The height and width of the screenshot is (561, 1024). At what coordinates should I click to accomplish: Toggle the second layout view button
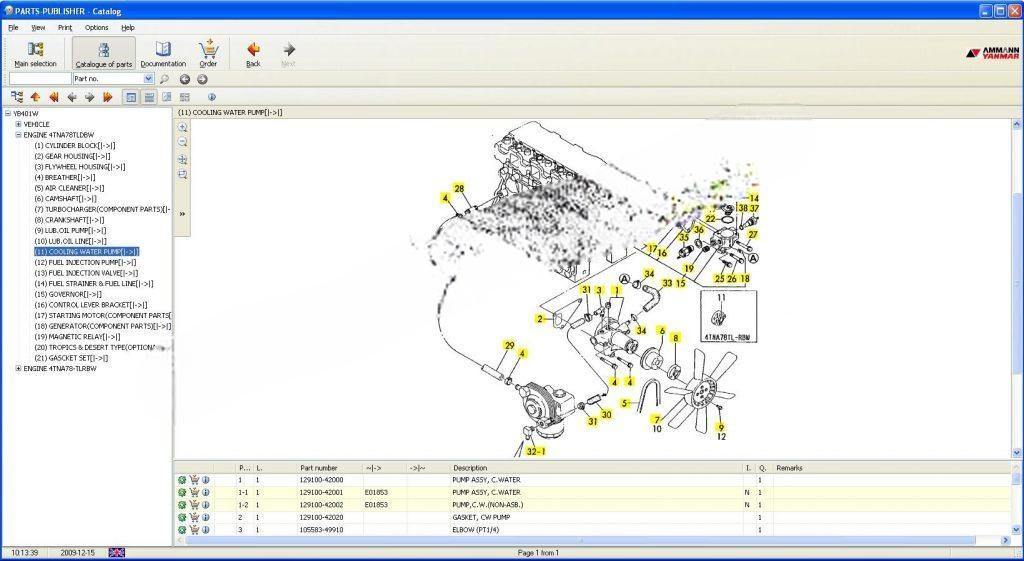pyautogui.click(x=149, y=97)
